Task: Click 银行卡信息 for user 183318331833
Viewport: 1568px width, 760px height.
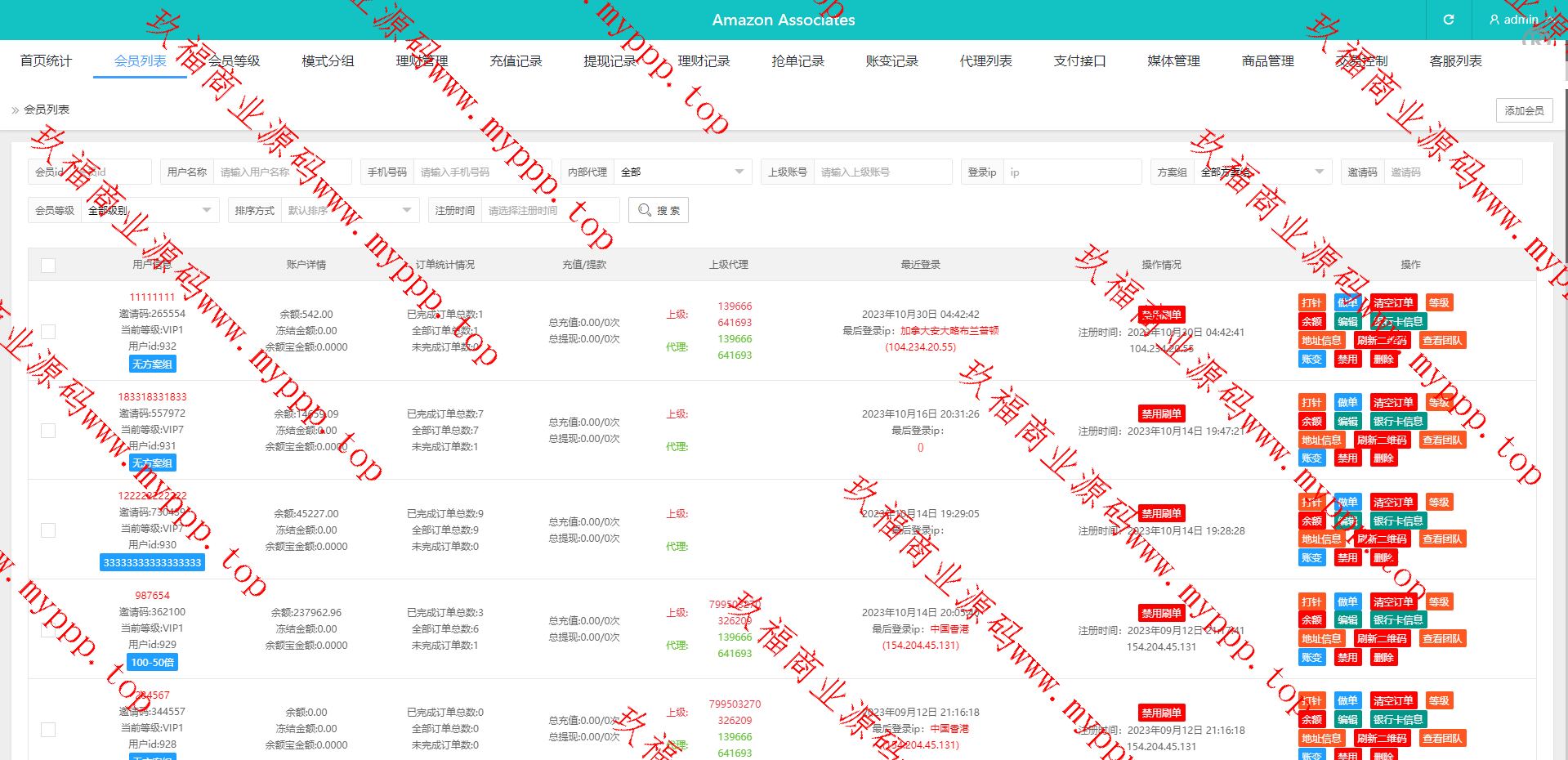Action: pyautogui.click(x=1398, y=422)
